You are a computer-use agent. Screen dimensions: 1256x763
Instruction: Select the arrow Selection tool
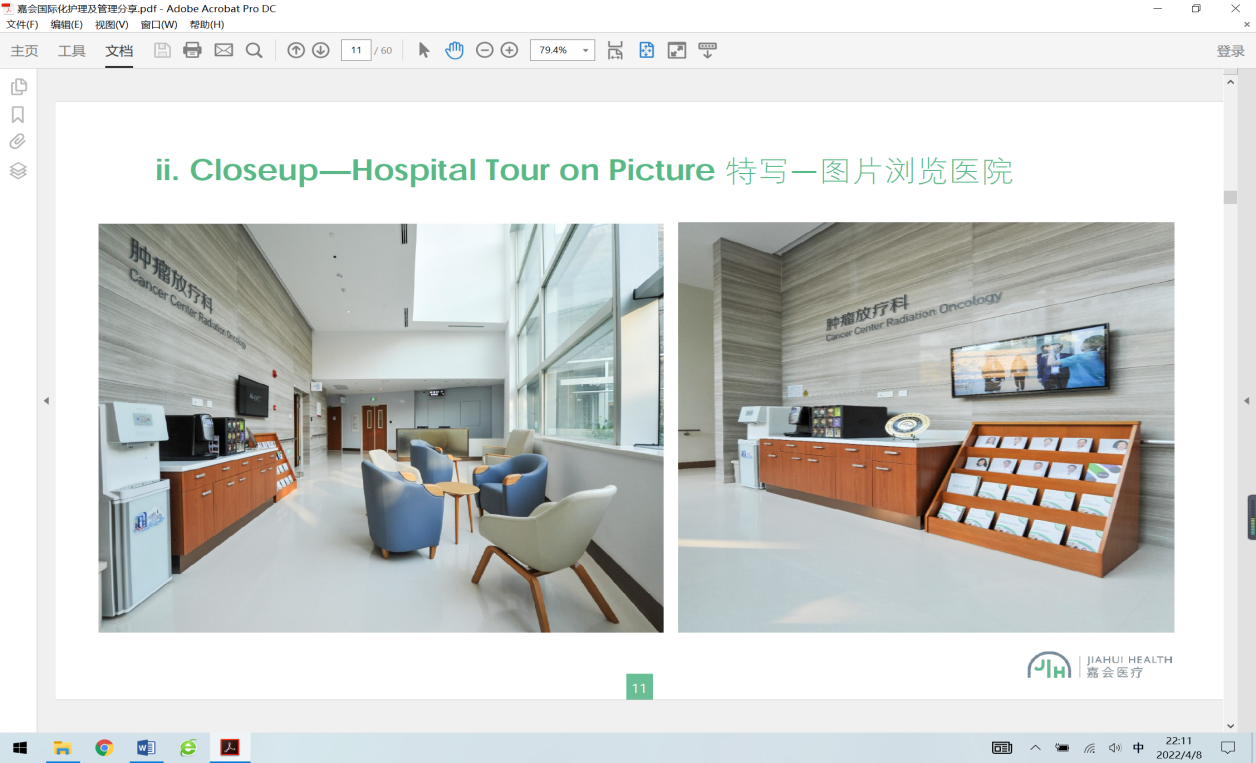tap(424, 50)
